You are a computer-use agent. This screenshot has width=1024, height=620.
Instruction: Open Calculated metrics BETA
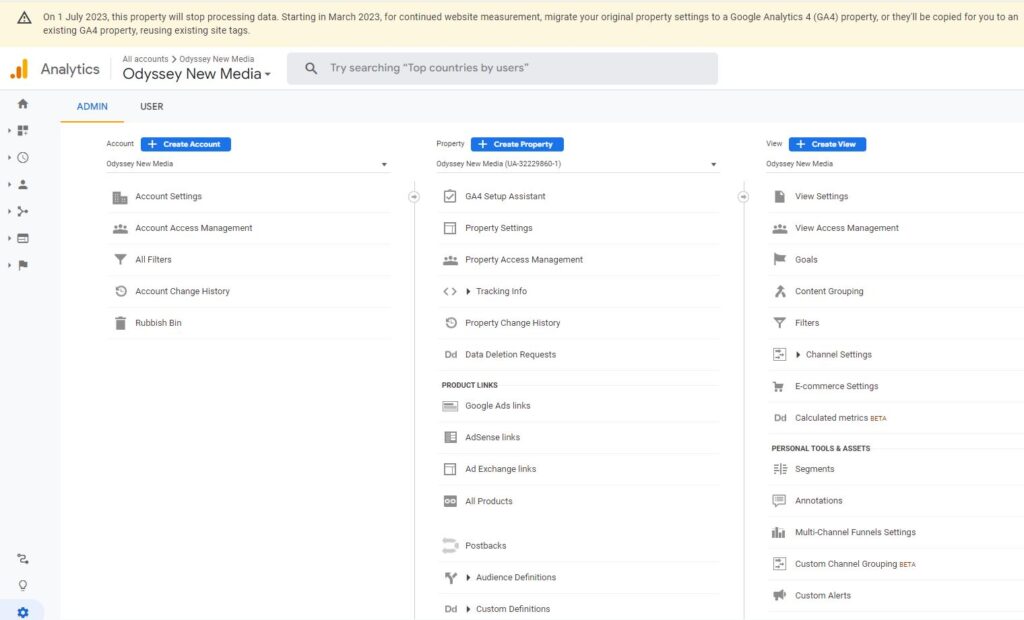pyautogui.click(x=840, y=418)
